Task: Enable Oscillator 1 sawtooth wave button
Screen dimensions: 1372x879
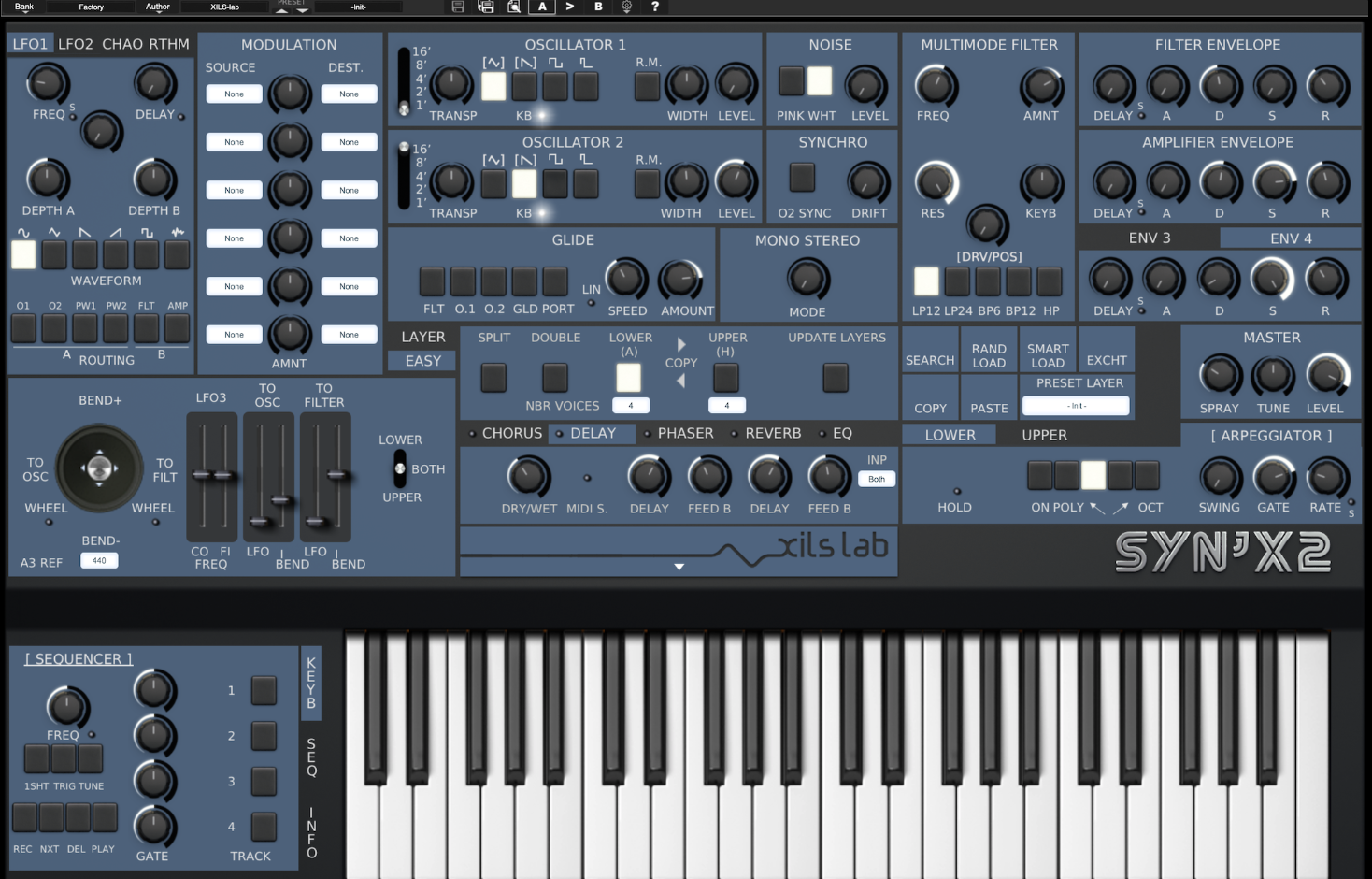Action: tap(524, 86)
